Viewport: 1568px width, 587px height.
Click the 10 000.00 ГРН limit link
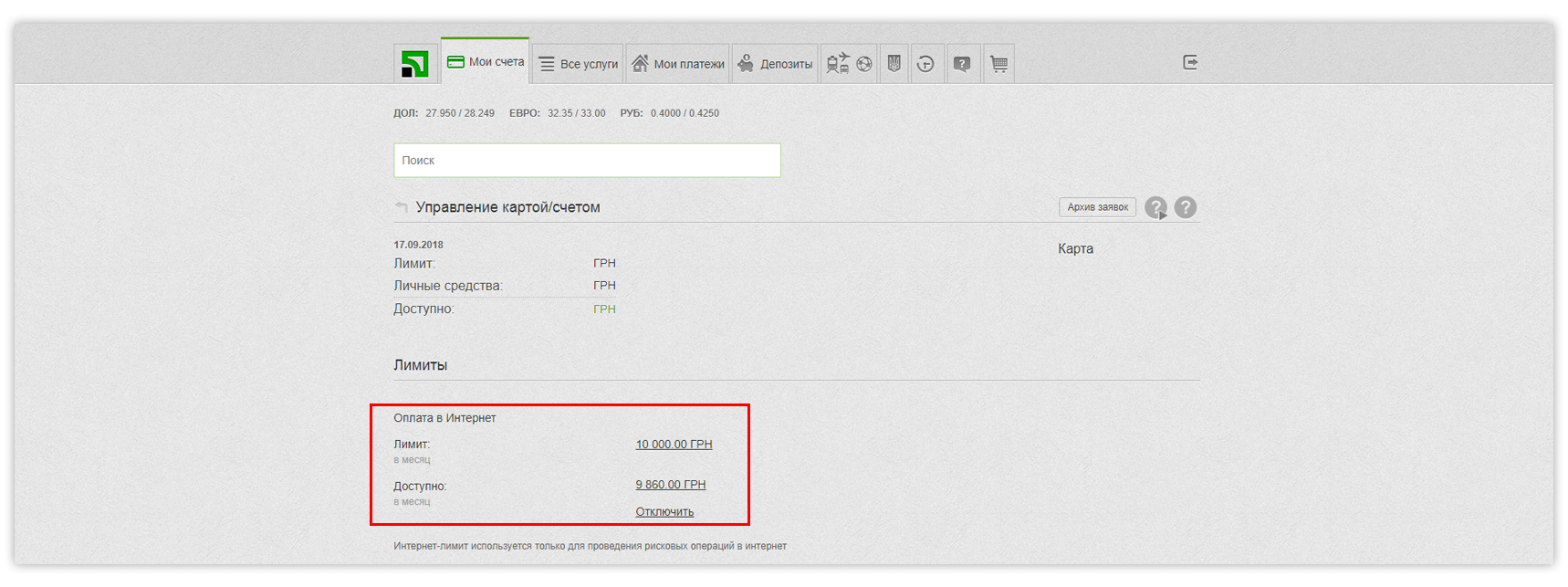click(x=674, y=445)
